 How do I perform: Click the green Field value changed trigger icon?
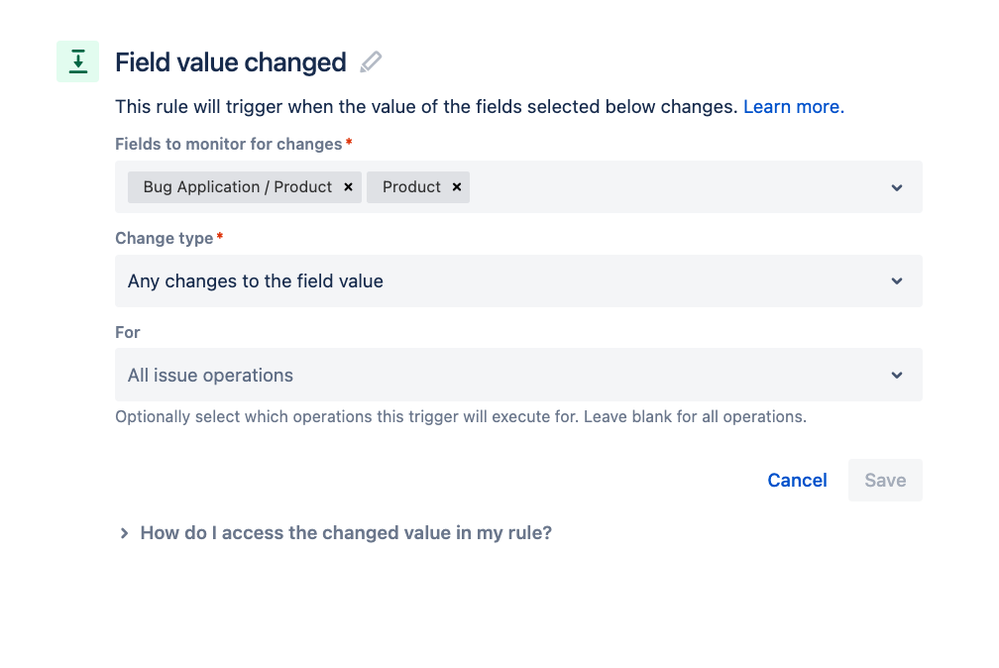point(78,61)
